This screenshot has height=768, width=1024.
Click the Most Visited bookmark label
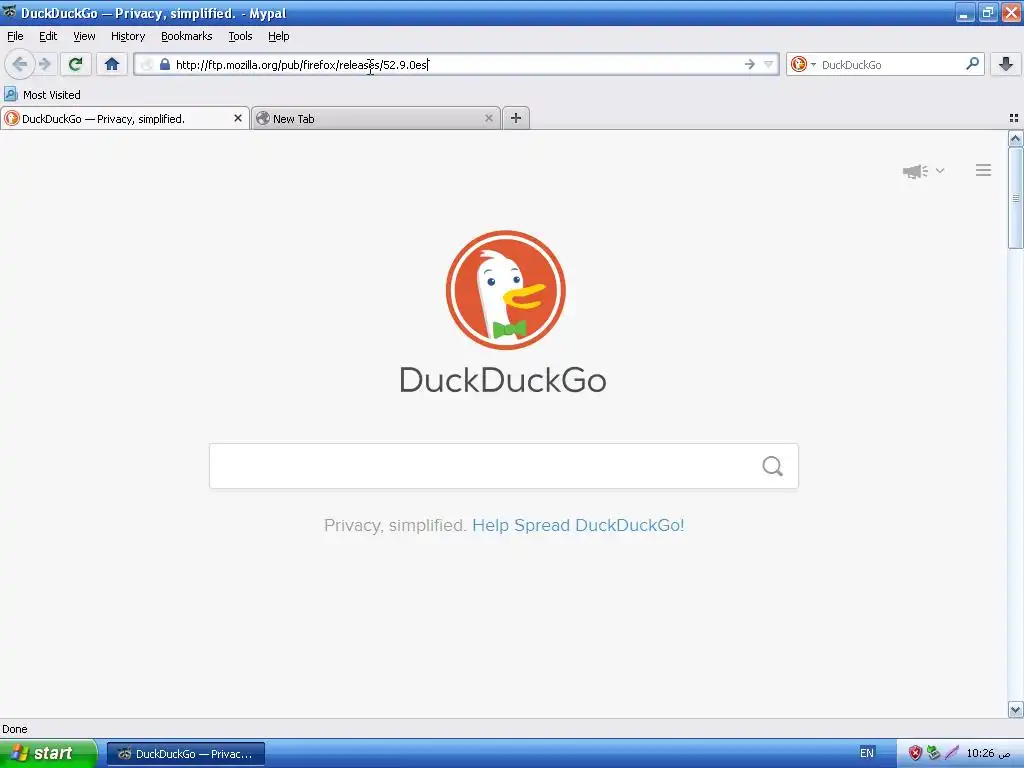pos(52,95)
